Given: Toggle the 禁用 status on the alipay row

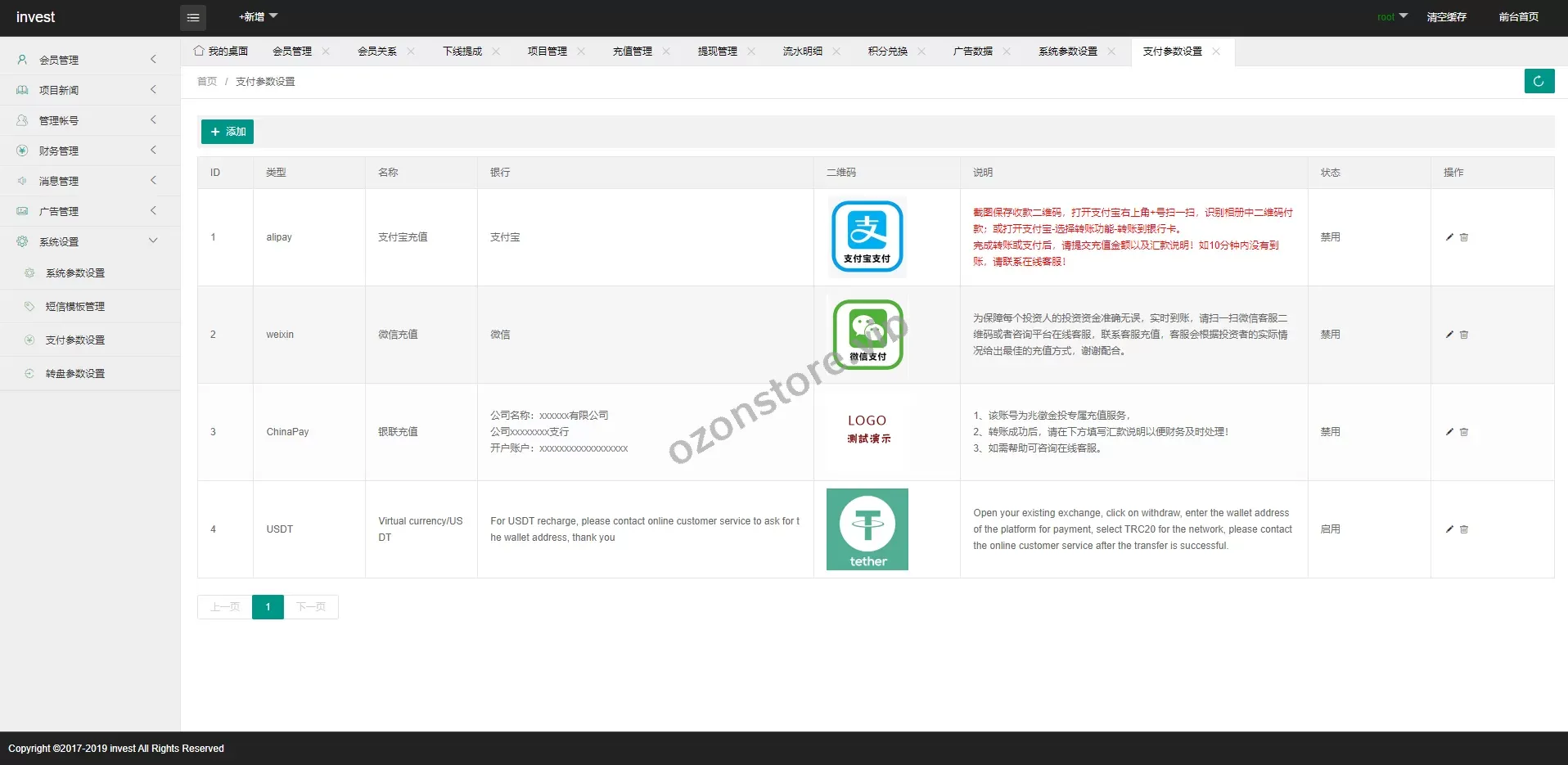Looking at the screenshot, I should (1331, 236).
